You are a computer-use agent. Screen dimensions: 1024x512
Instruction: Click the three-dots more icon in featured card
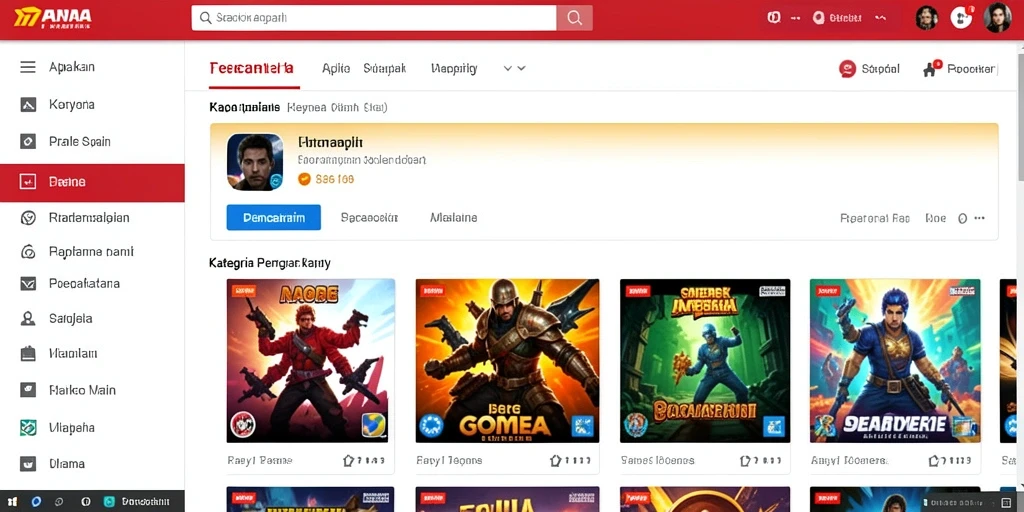979,218
